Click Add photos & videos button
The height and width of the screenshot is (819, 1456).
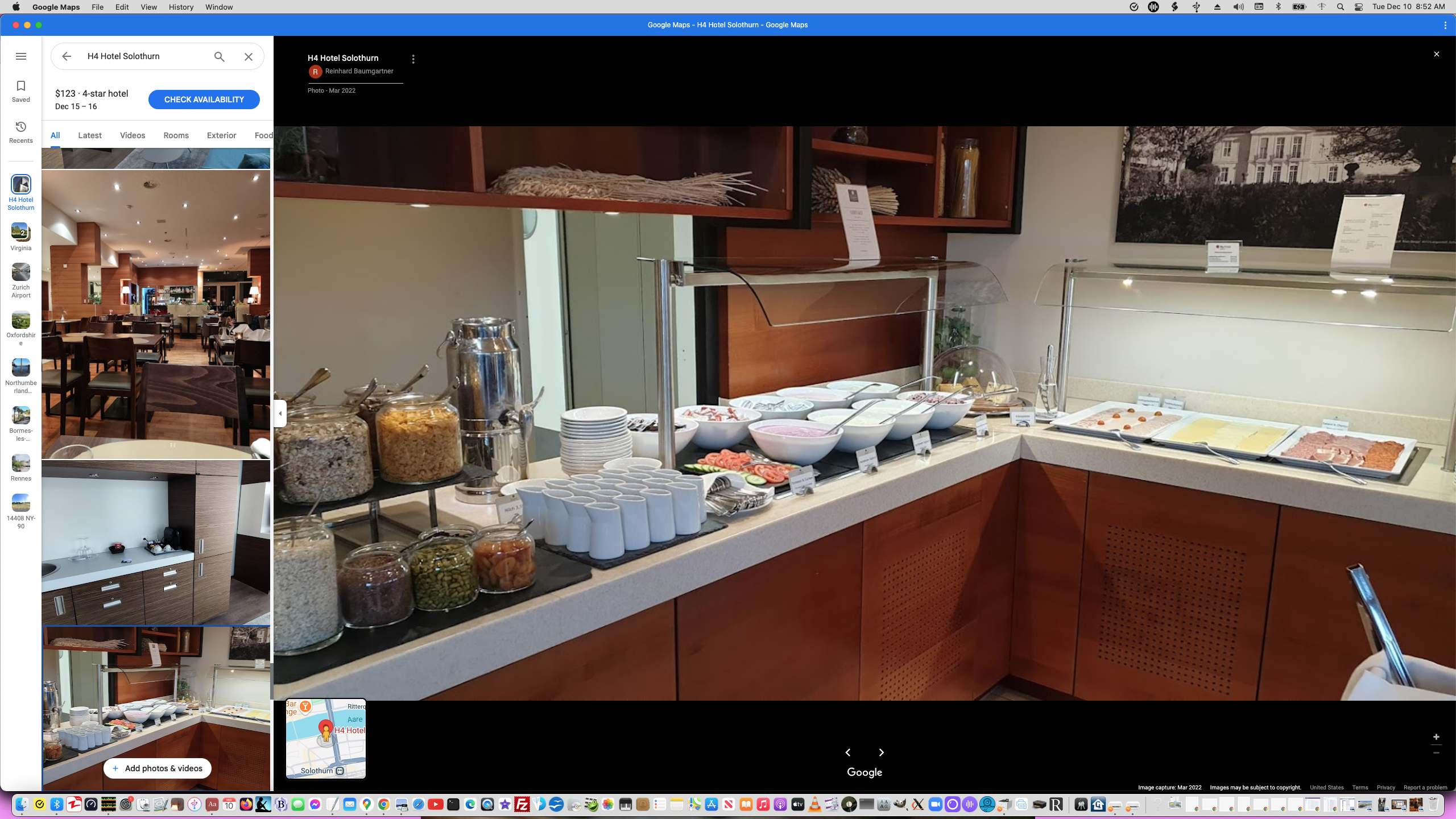coord(157,768)
